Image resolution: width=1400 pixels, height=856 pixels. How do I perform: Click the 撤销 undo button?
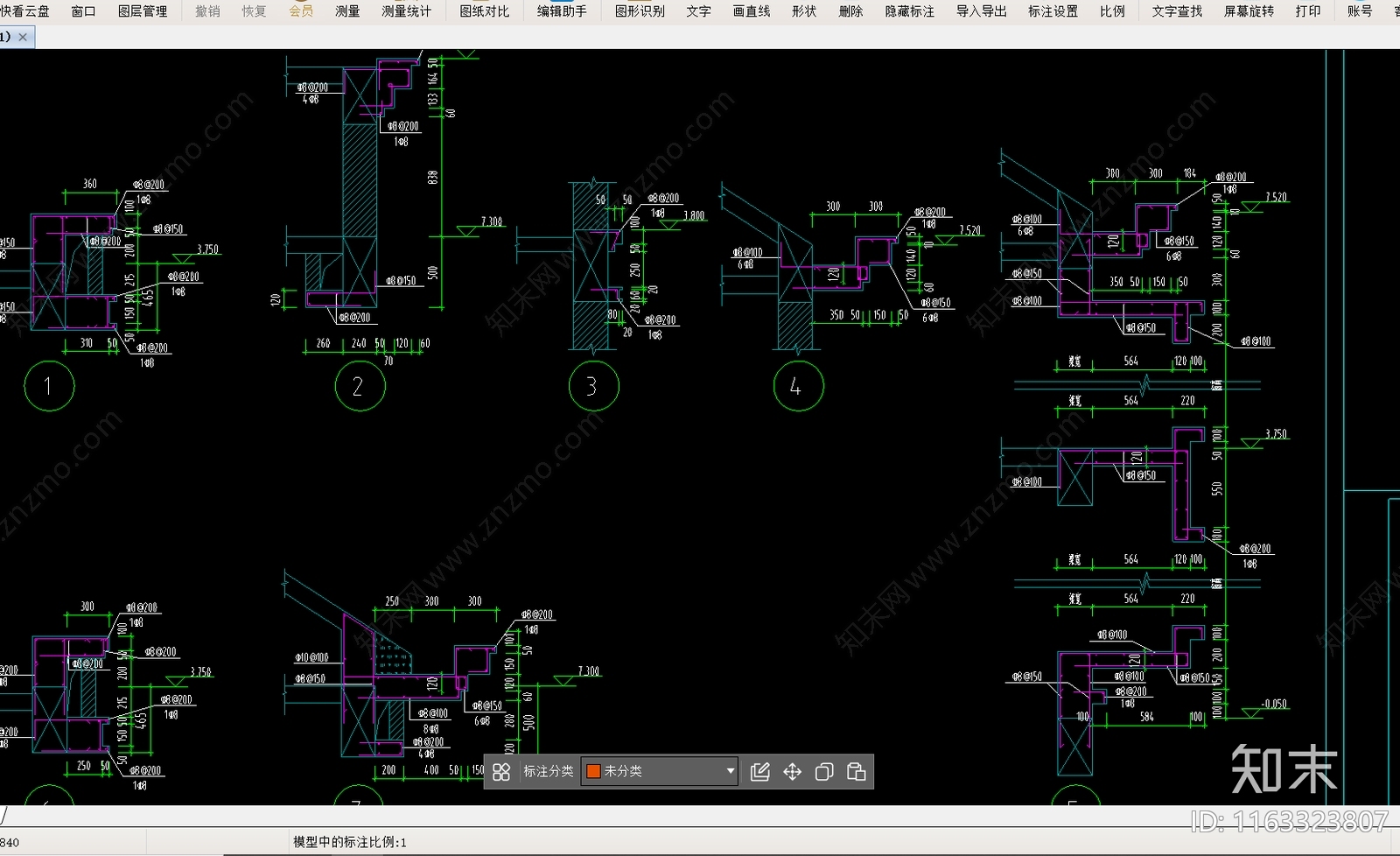(x=207, y=11)
